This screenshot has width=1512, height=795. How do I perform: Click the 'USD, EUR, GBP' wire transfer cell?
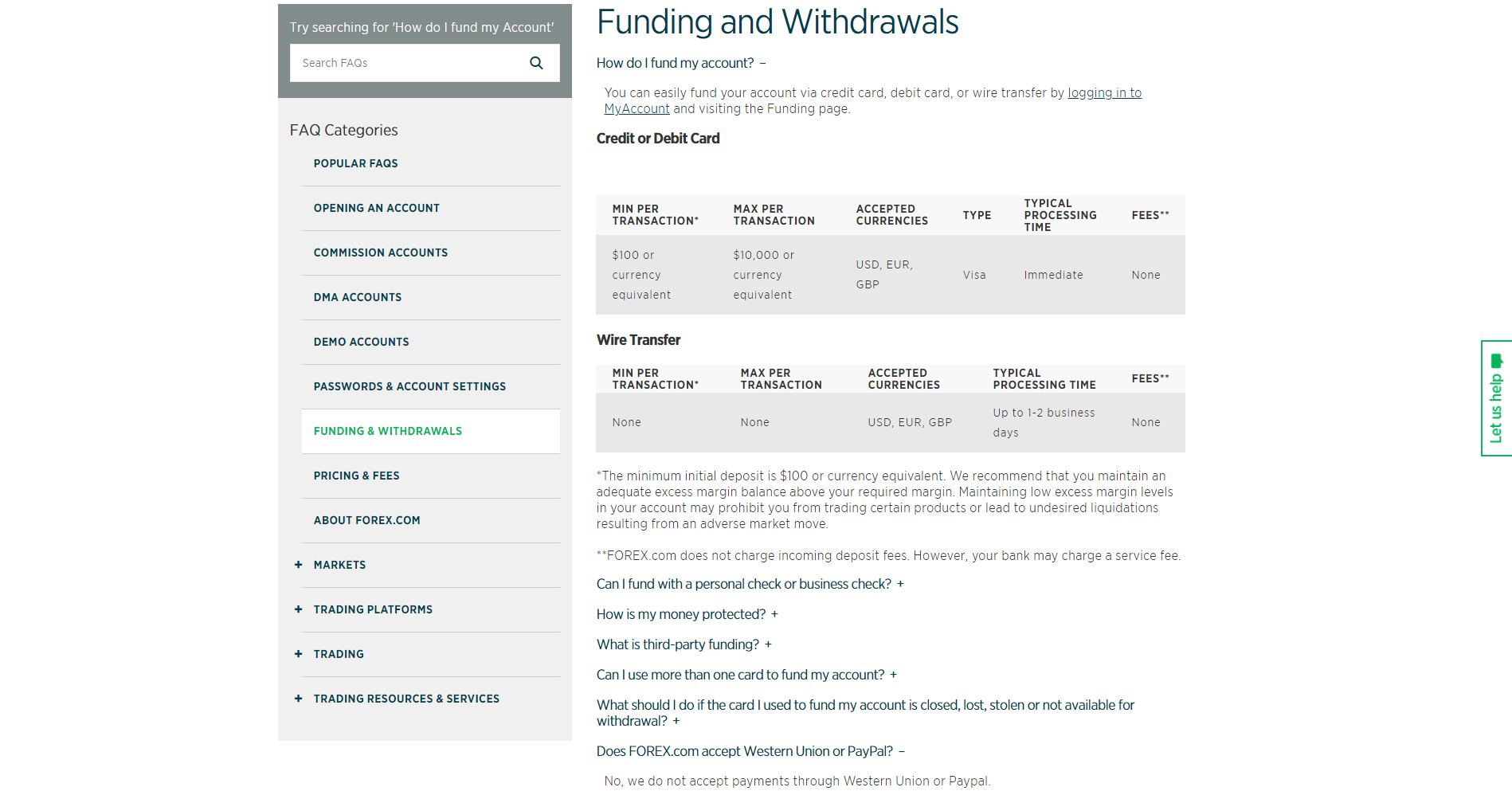pyautogui.click(x=910, y=422)
